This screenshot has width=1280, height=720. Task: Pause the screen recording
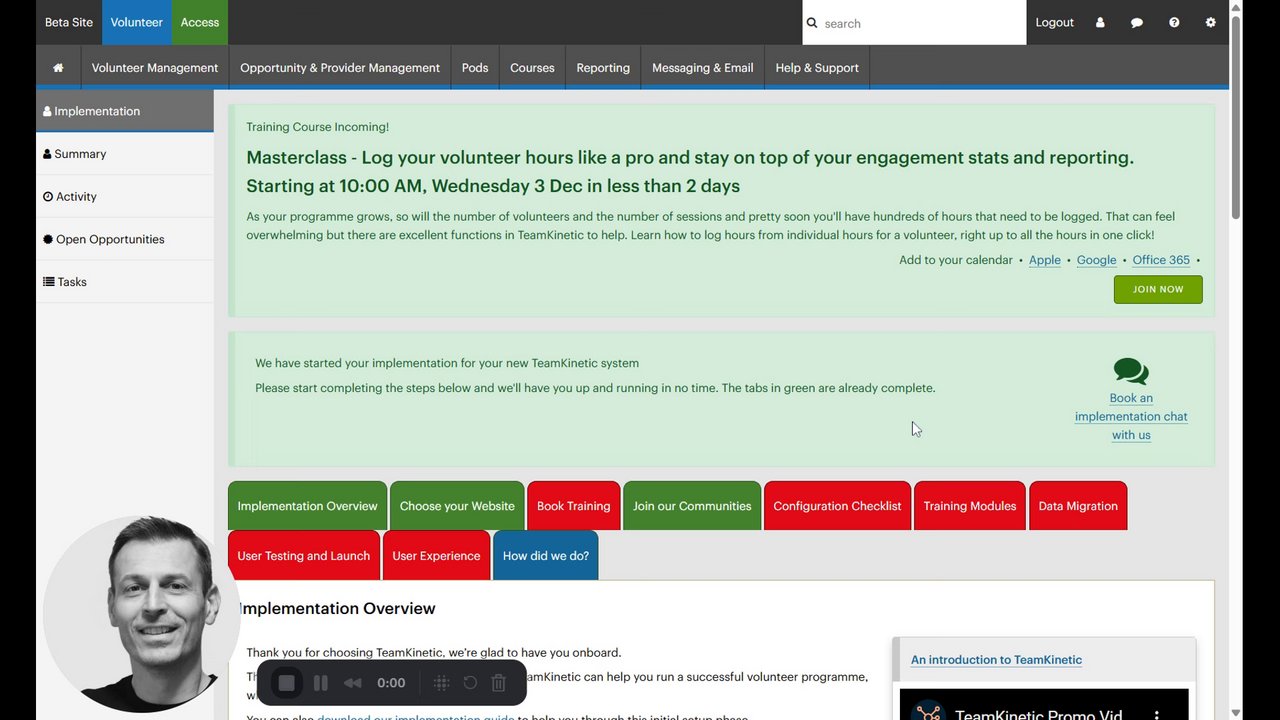321,683
